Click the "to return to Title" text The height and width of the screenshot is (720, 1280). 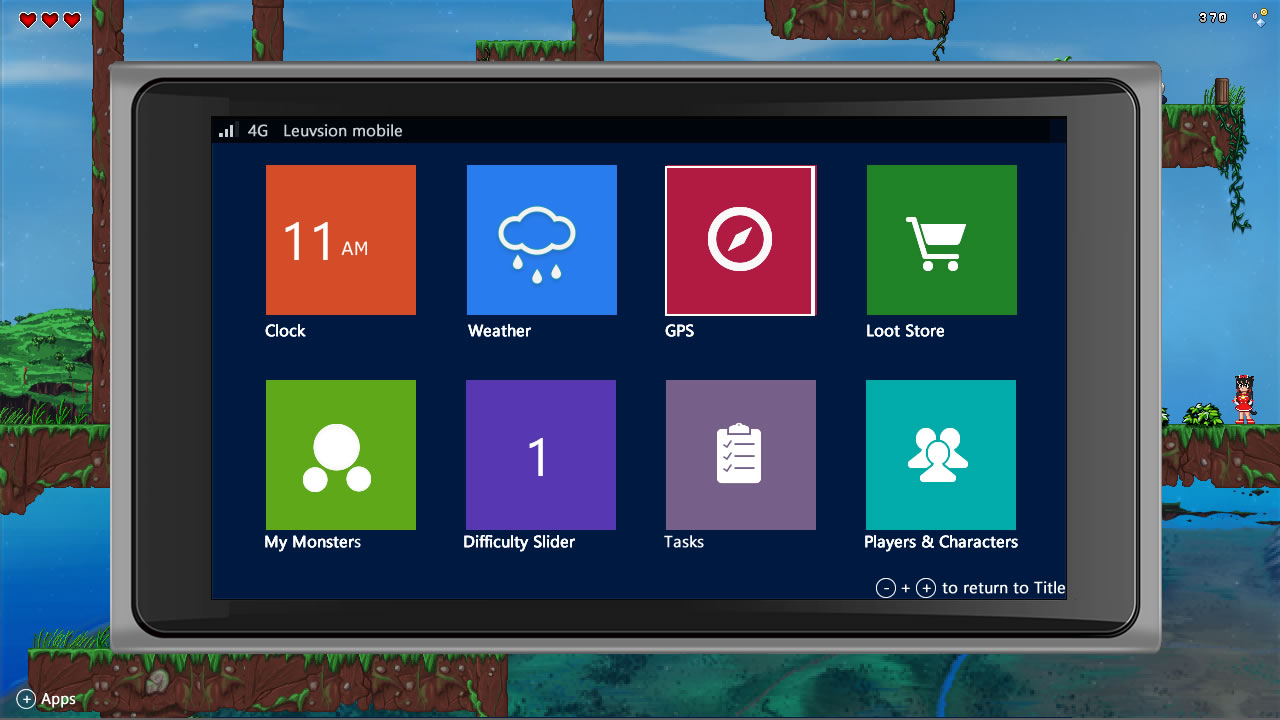[x=1003, y=588]
